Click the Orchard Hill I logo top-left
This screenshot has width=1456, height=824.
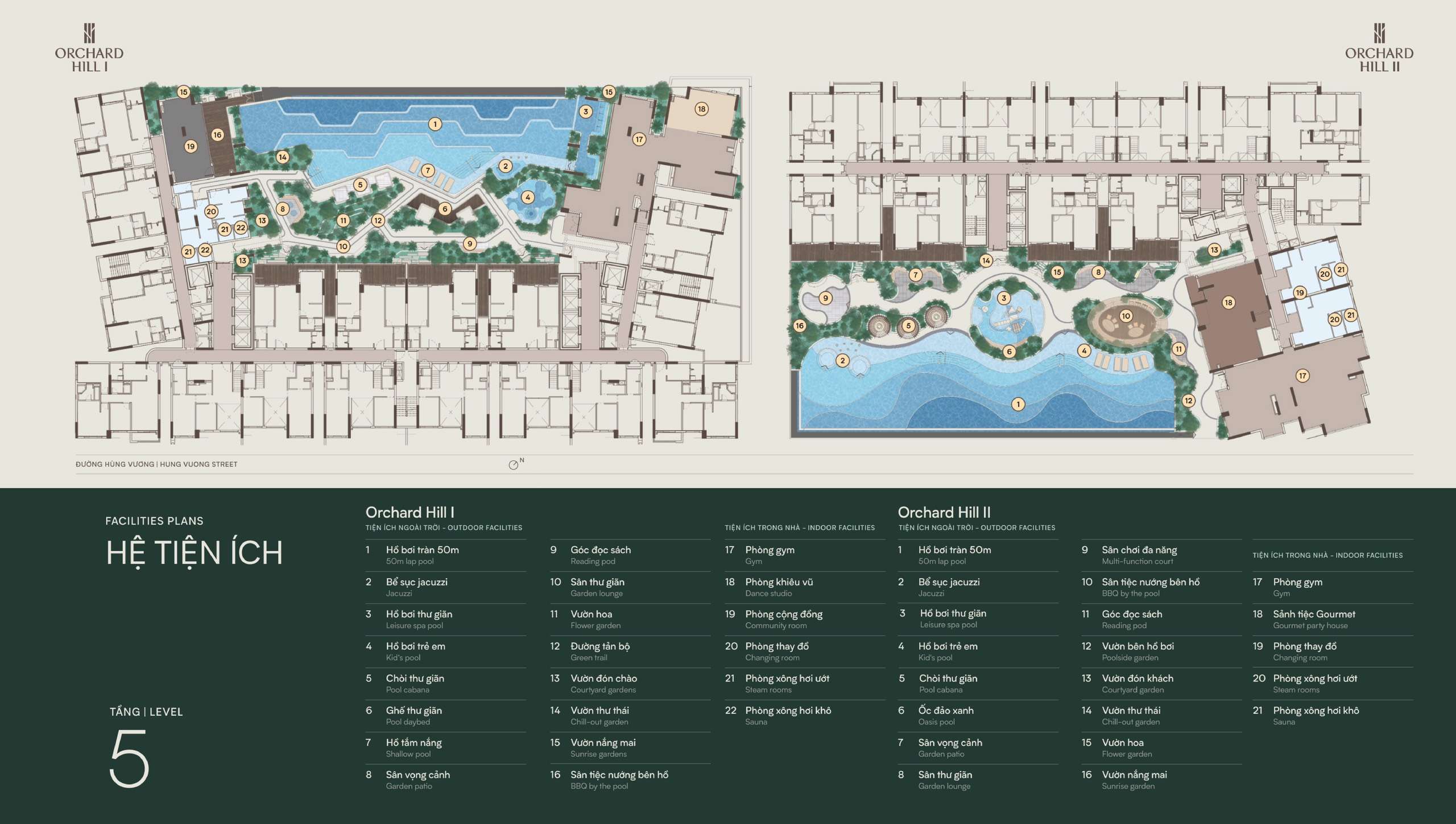pos(89,48)
